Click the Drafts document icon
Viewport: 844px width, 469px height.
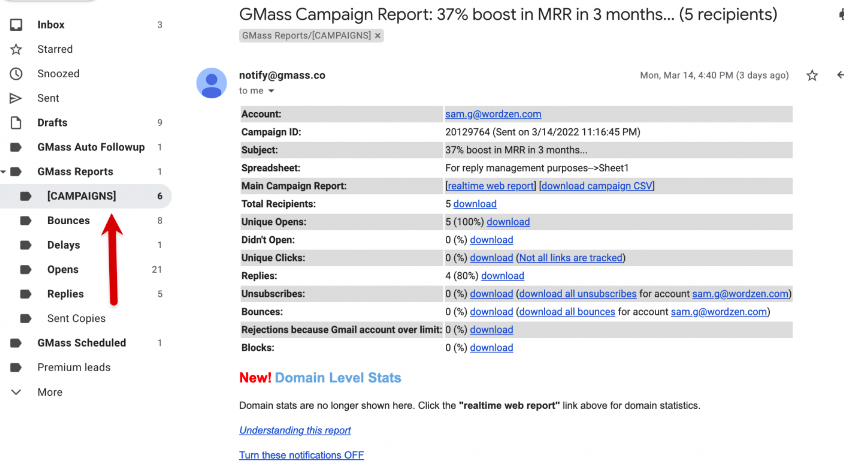coord(16,123)
